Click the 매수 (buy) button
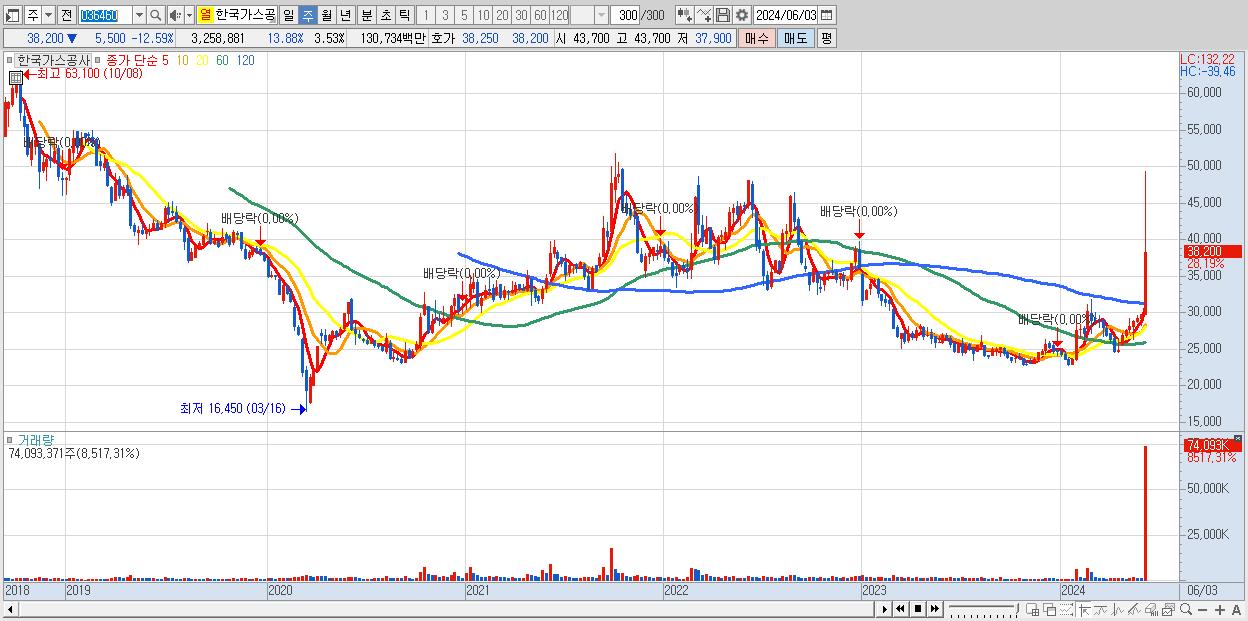1248x621 pixels. (x=757, y=38)
